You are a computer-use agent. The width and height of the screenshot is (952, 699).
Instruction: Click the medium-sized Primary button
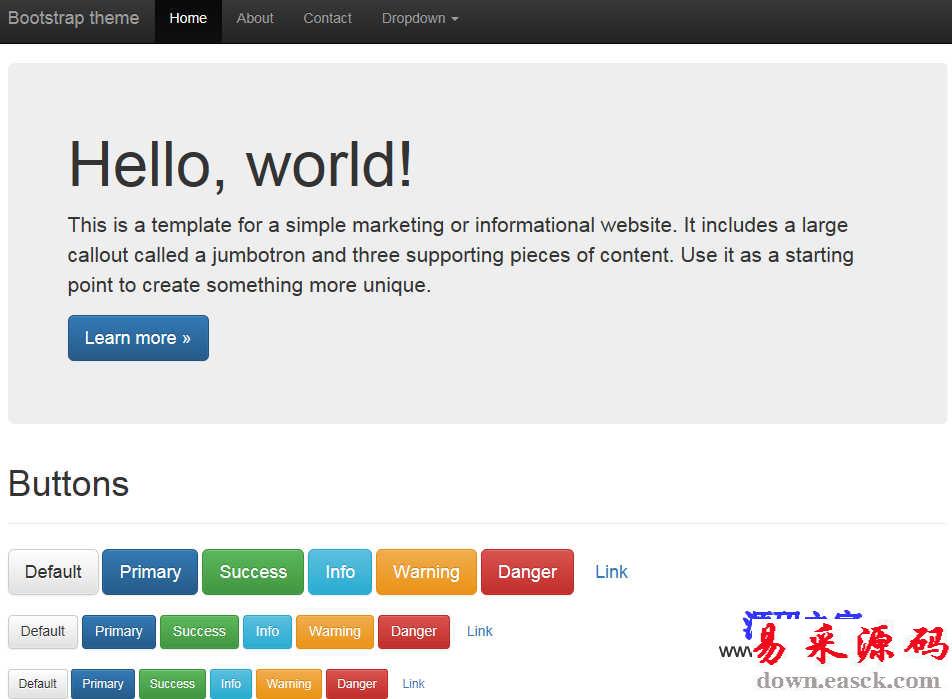(x=119, y=631)
